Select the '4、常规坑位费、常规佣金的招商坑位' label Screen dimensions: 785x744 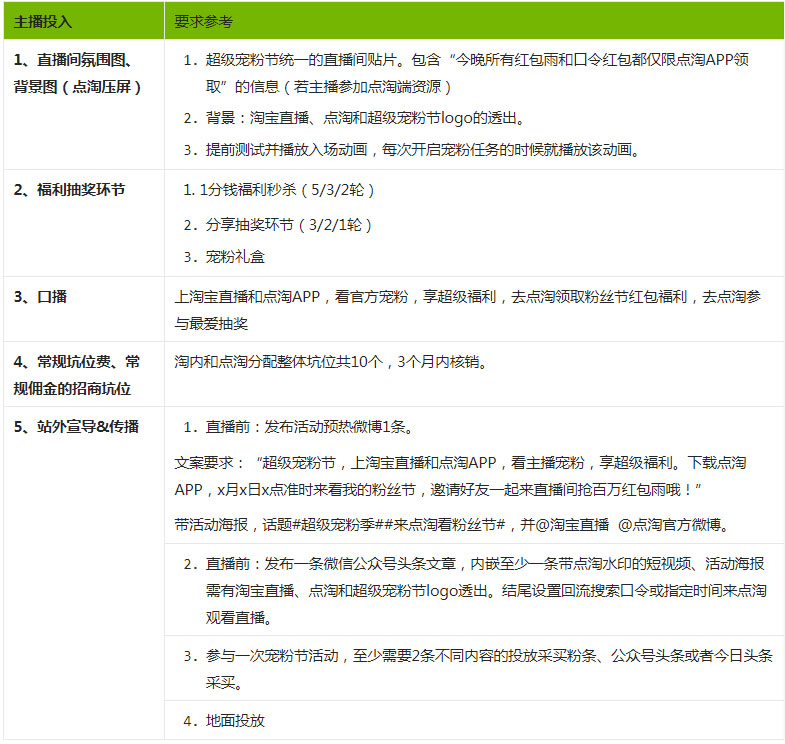point(77,375)
